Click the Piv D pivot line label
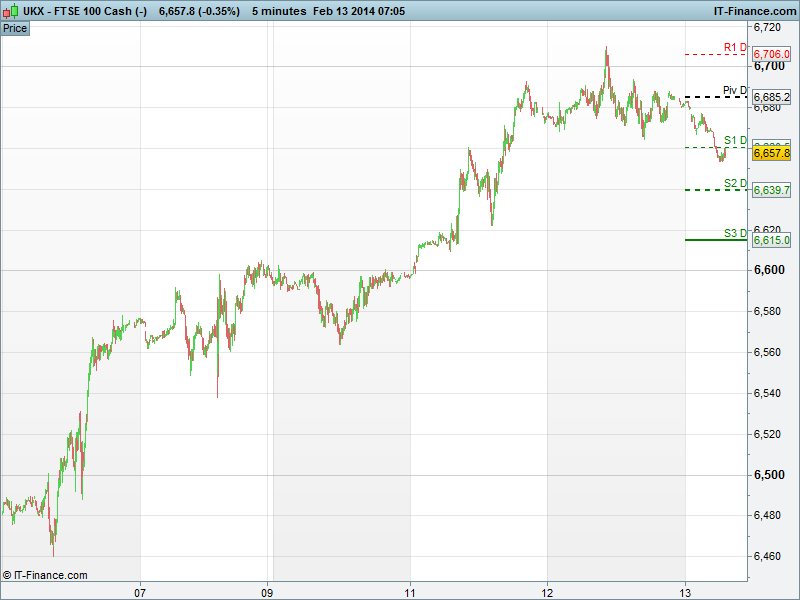The image size is (800, 600). coord(735,90)
